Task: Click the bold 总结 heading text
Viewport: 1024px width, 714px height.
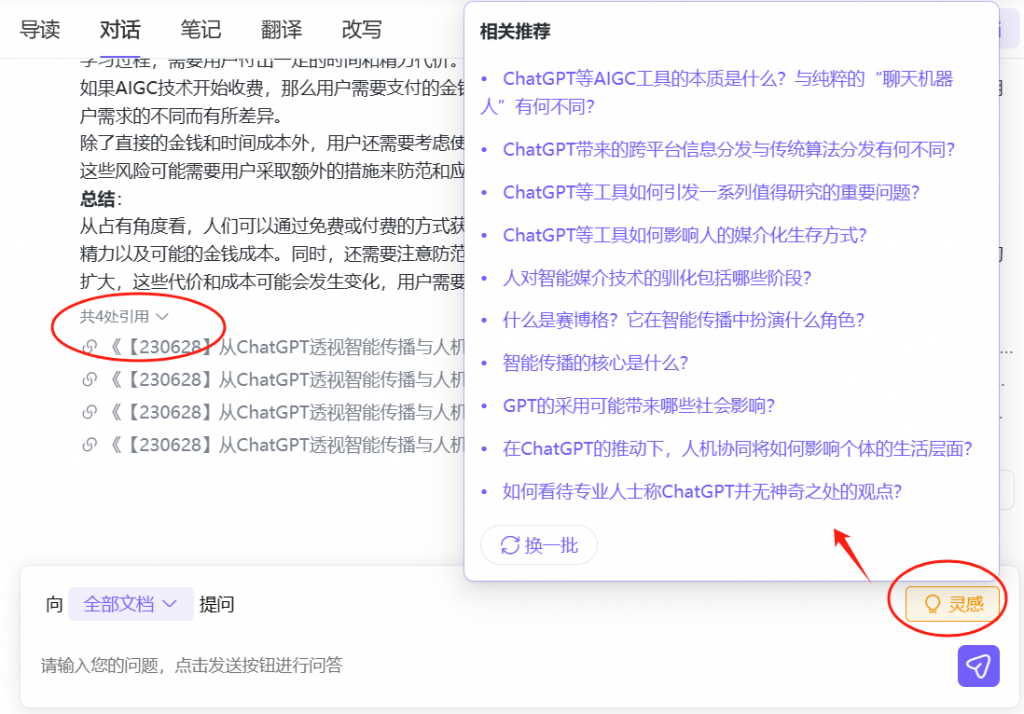Action: click(x=97, y=199)
